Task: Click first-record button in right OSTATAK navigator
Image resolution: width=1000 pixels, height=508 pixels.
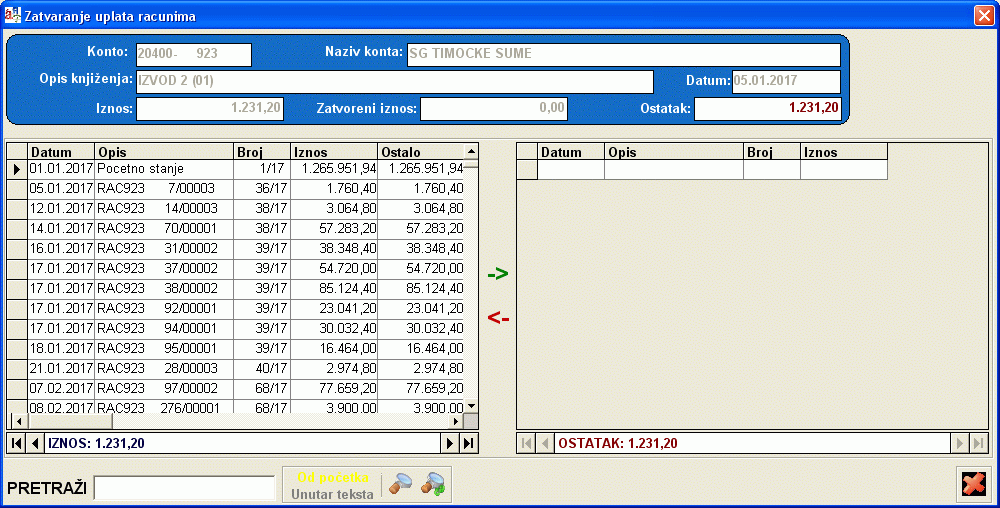Action: pos(526,444)
